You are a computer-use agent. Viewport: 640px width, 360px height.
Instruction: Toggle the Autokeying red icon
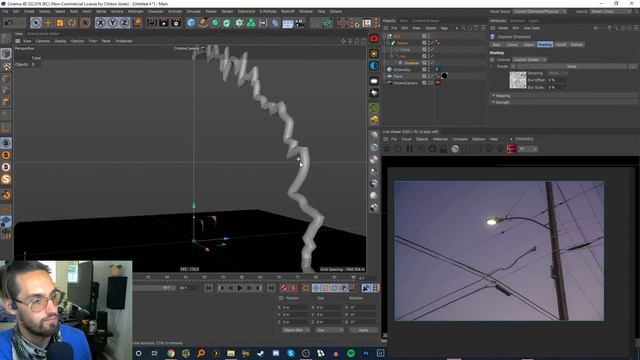tap(293, 288)
